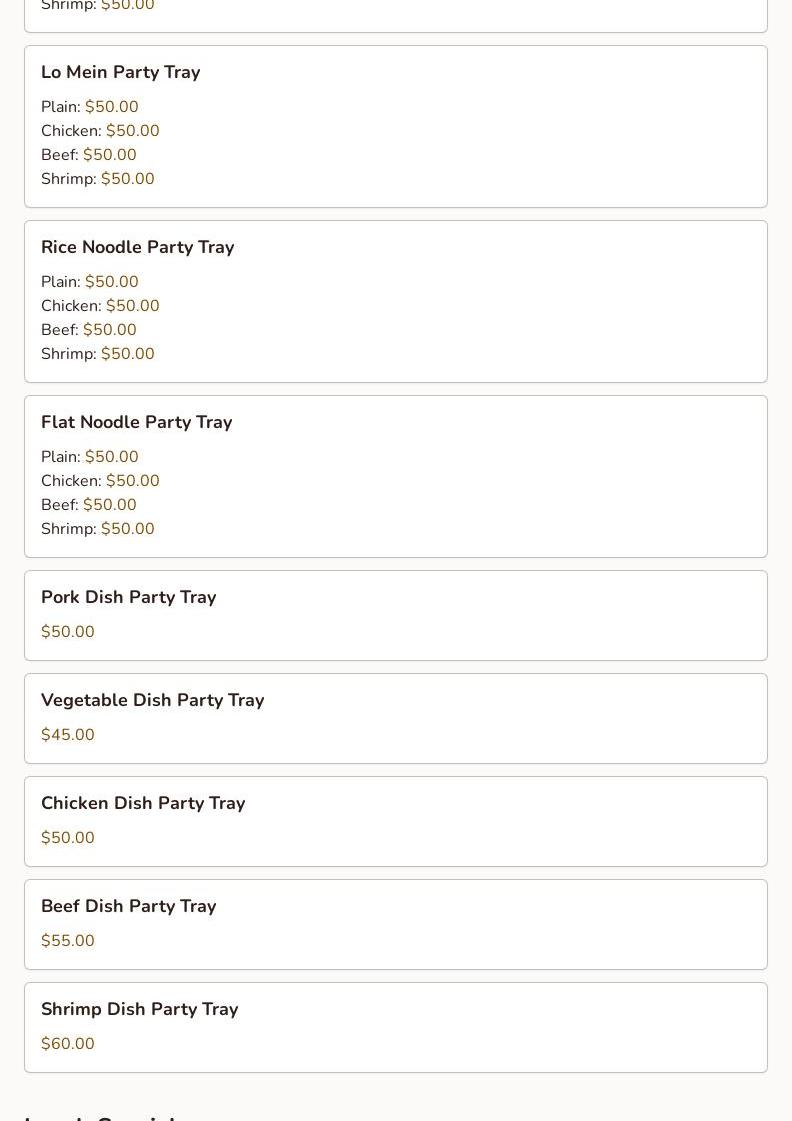
Task: Open the Shrimp Dish Party Tray card
Action: point(396,1027)
